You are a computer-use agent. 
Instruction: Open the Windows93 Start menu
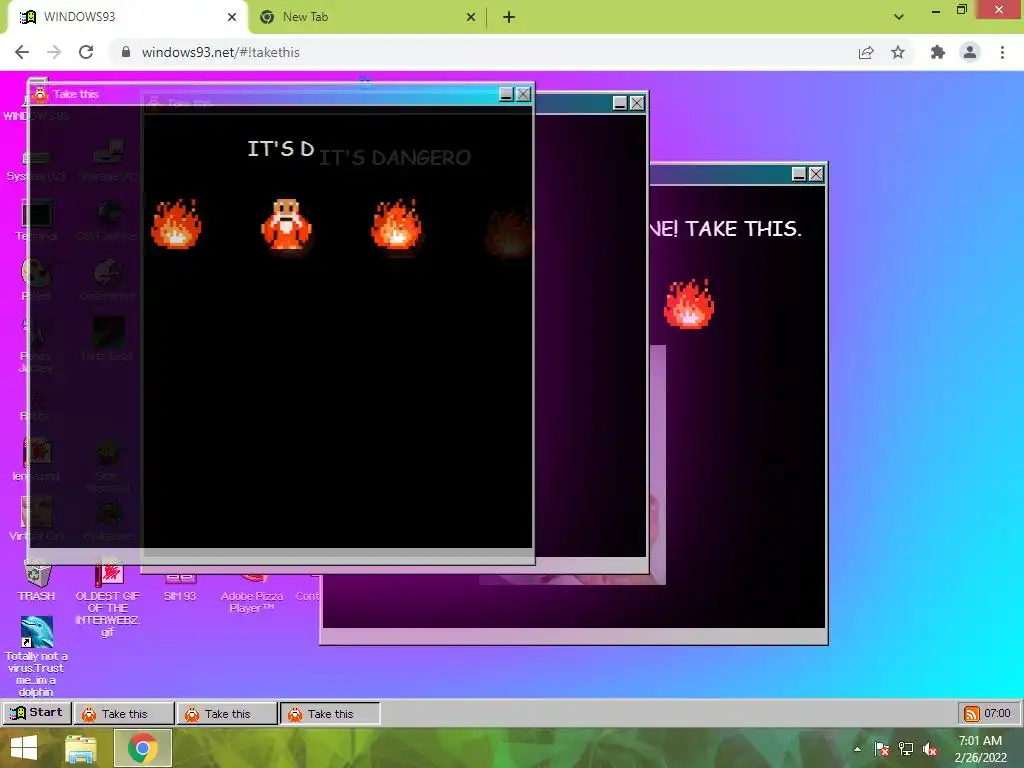pyautogui.click(x=37, y=713)
